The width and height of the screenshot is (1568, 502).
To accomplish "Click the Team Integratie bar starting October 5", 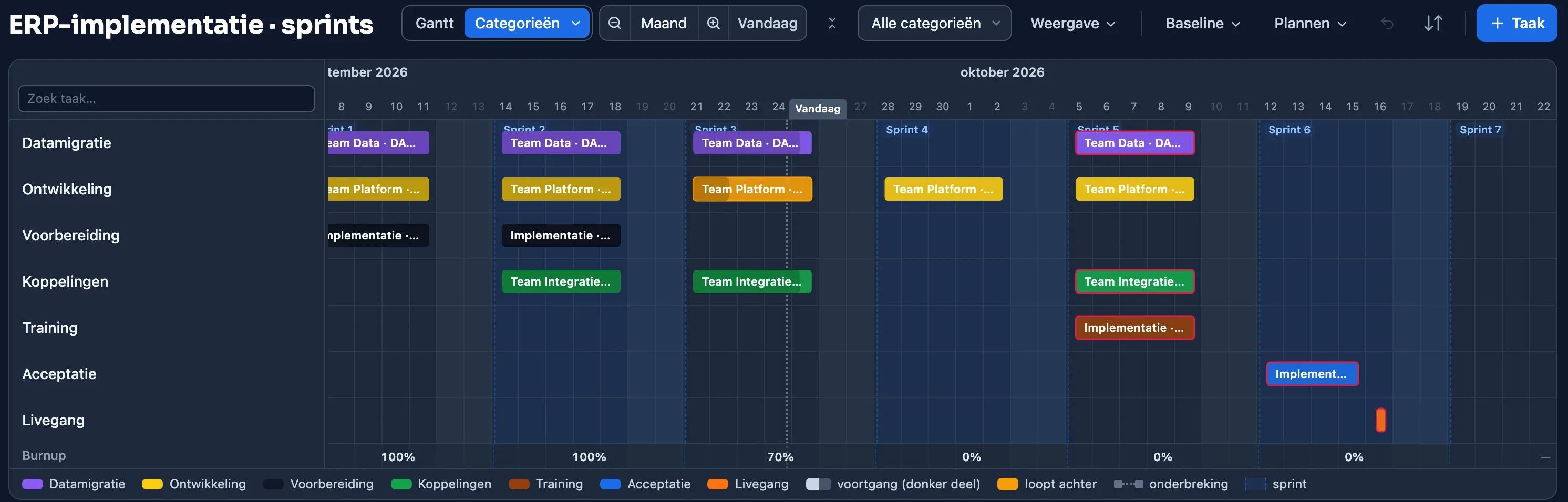I will (1134, 282).
